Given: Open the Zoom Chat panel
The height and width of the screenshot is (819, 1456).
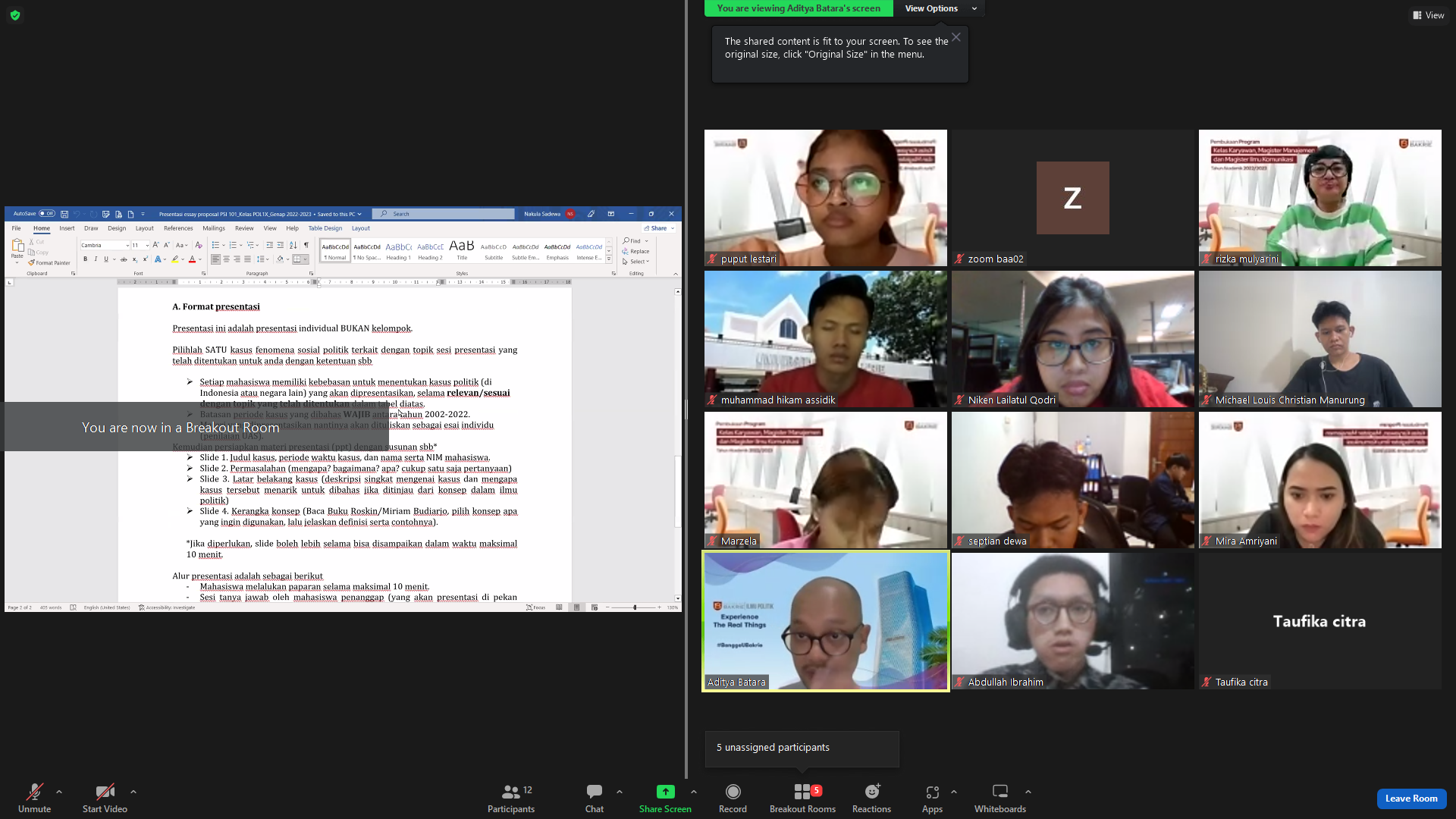Looking at the screenshot, I should (595, 798).
